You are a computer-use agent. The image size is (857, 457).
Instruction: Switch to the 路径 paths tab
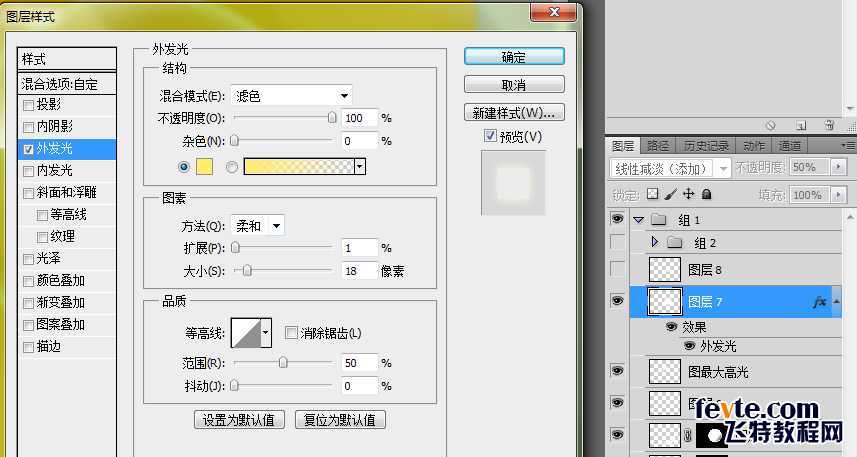(658, 146)
